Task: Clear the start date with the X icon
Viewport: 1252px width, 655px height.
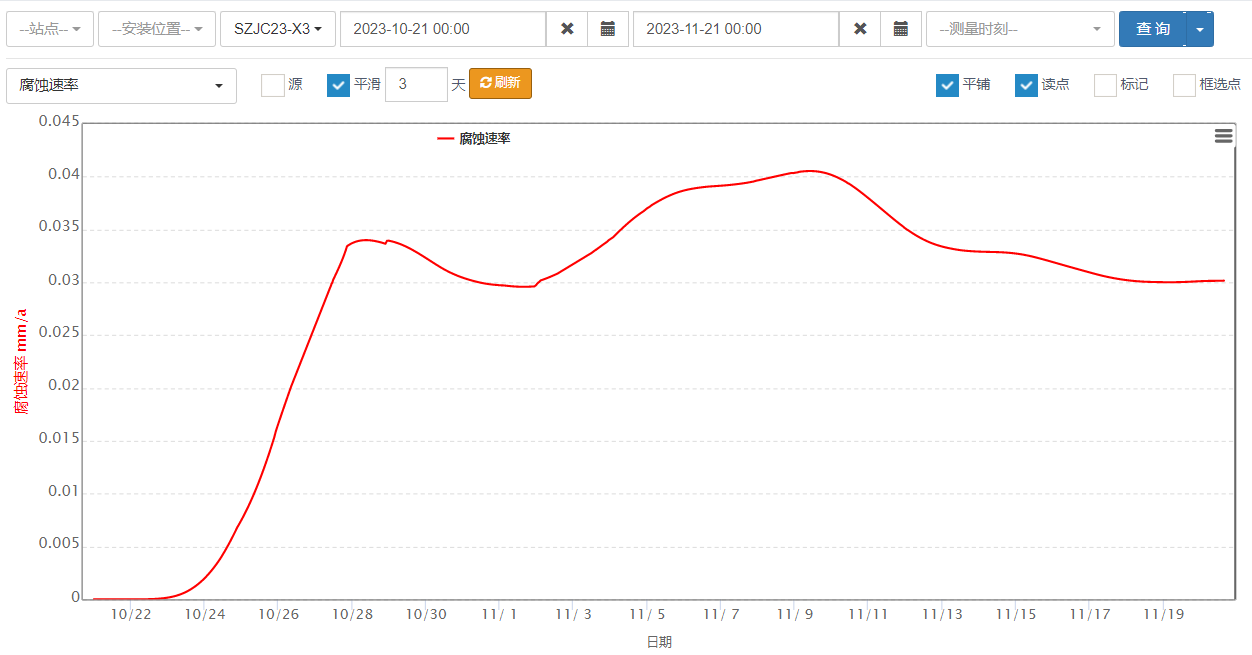Action: tap(567, 29)
